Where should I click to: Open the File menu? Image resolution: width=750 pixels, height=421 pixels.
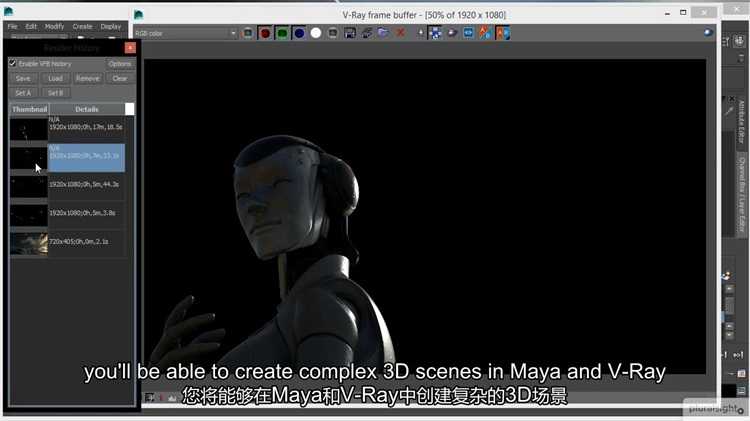click(12, 26)
